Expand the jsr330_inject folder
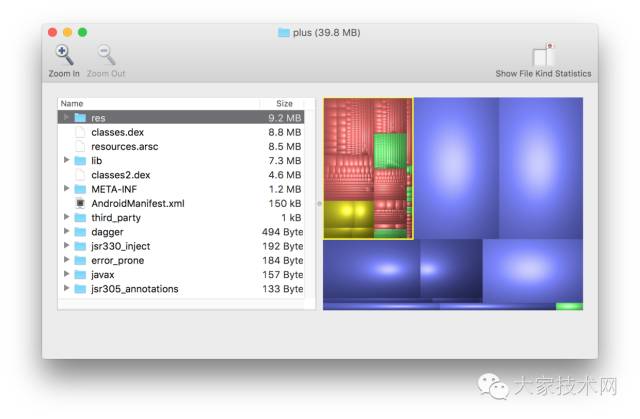 click(66, 245)
